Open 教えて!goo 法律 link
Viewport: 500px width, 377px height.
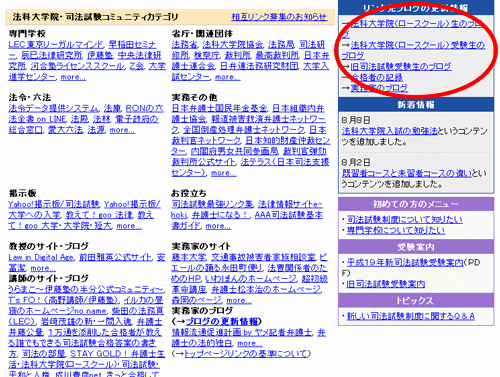tap(98, 215)
